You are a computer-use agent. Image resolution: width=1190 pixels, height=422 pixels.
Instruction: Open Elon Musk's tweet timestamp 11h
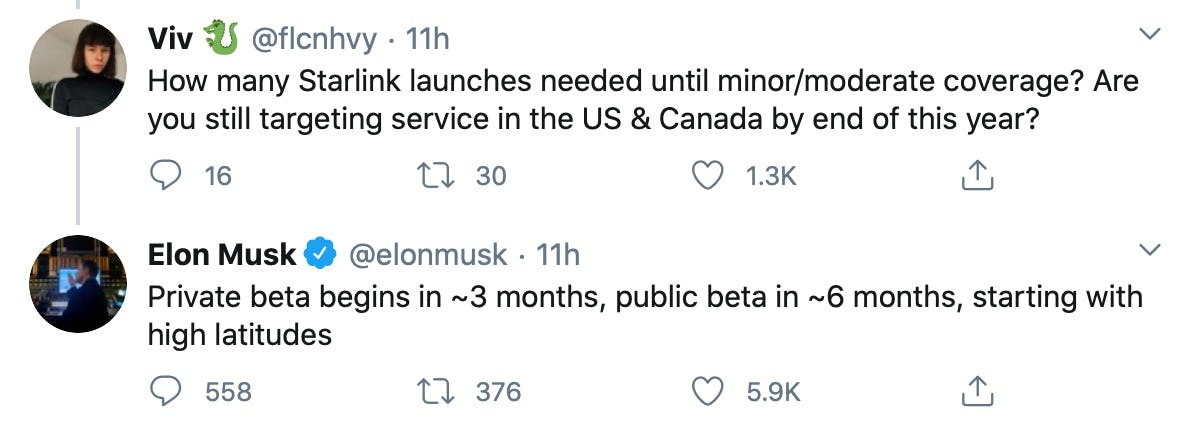pyautogui.click(x=558, y=255)
